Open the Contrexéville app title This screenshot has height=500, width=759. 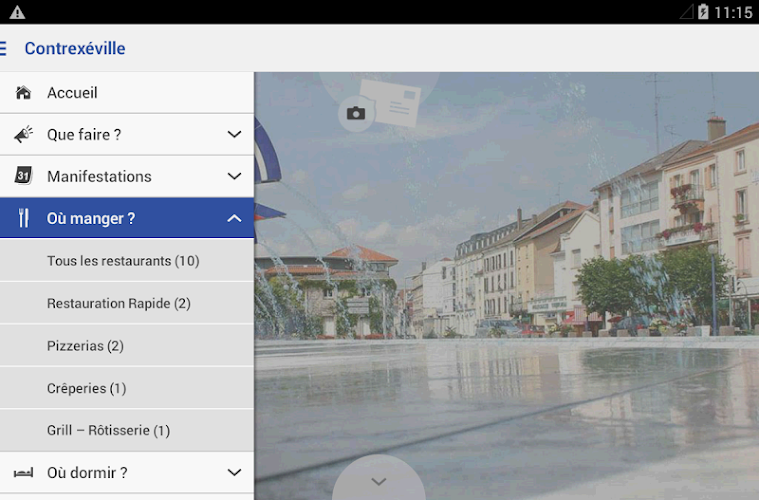tap(75, 48)
